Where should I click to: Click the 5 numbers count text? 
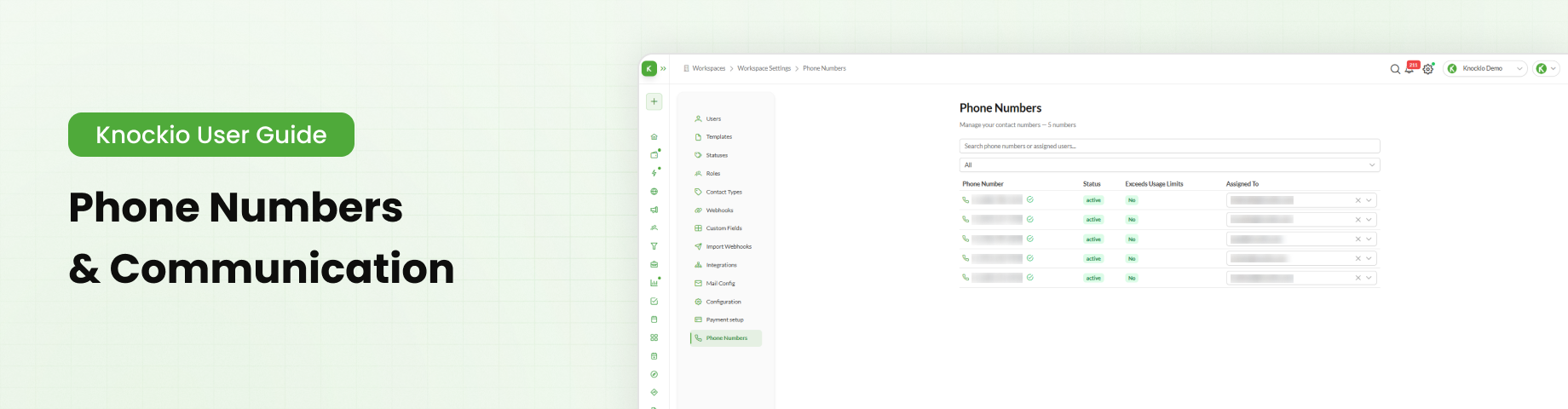pos(1062,125)
